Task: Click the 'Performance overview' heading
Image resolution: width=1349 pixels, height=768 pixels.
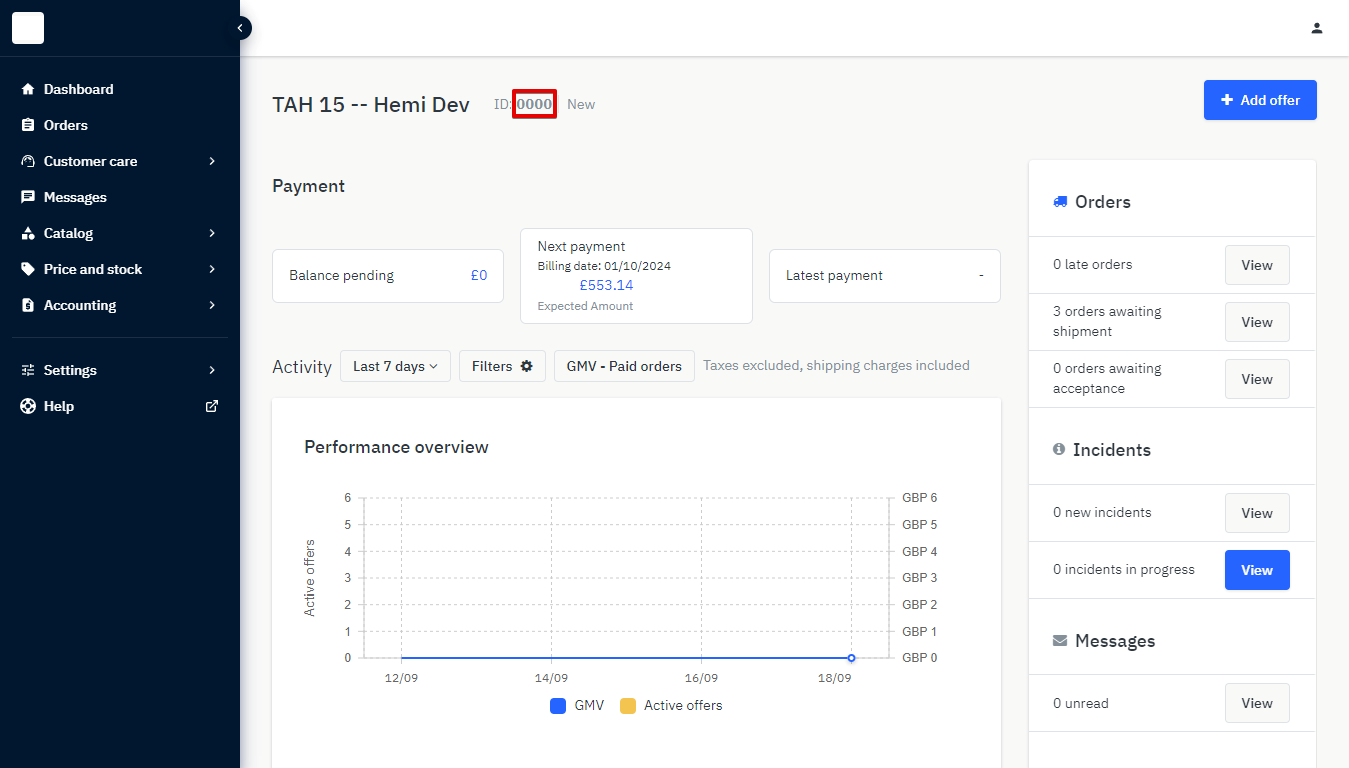Action: 396,447
